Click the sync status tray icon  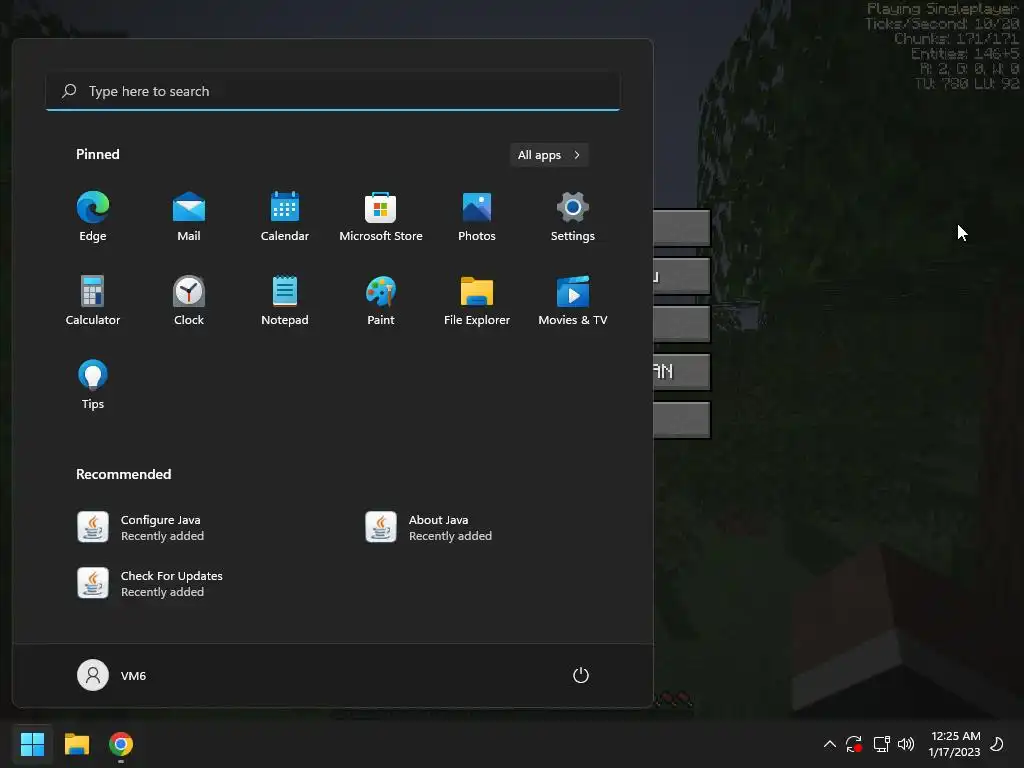click(854, 744)
